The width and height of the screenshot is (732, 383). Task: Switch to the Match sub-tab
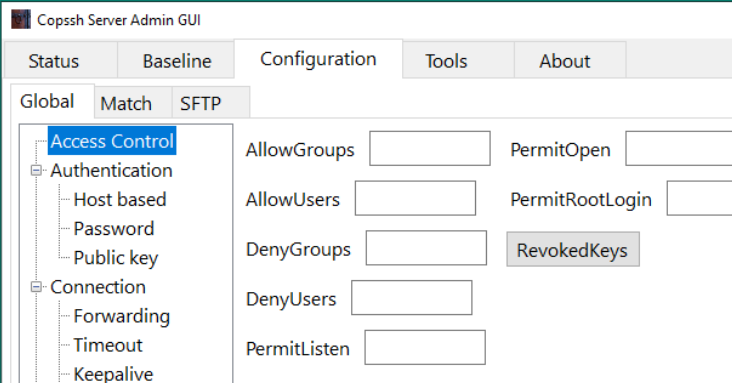pyautogui.click(x=133, y=102)
